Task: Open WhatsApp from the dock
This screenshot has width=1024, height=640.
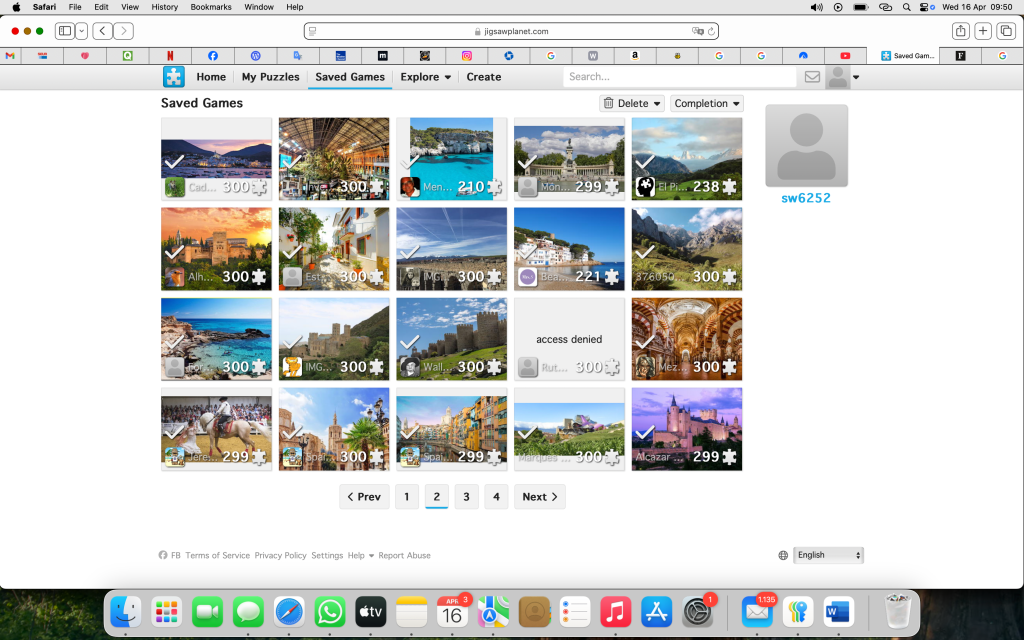Action: click(330, 611)
